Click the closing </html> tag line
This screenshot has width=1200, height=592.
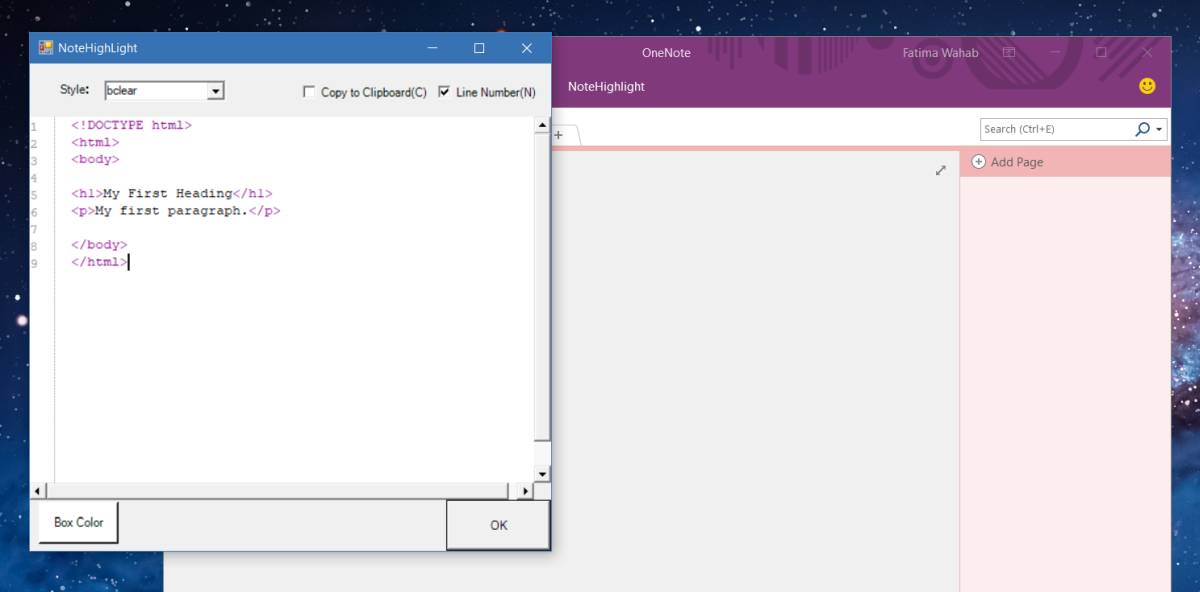click(99, 262)
